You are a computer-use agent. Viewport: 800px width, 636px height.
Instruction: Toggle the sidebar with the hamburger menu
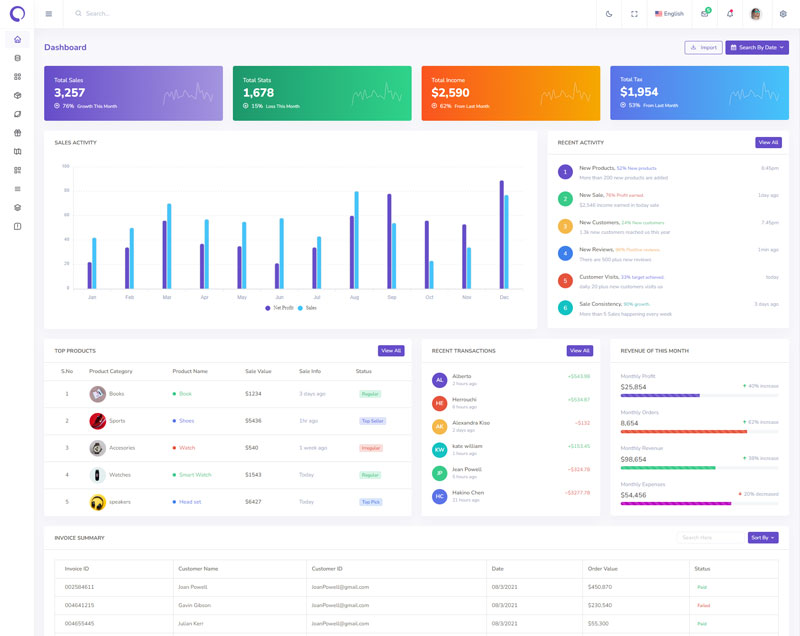pyautogui.click(x=49, y=14)
